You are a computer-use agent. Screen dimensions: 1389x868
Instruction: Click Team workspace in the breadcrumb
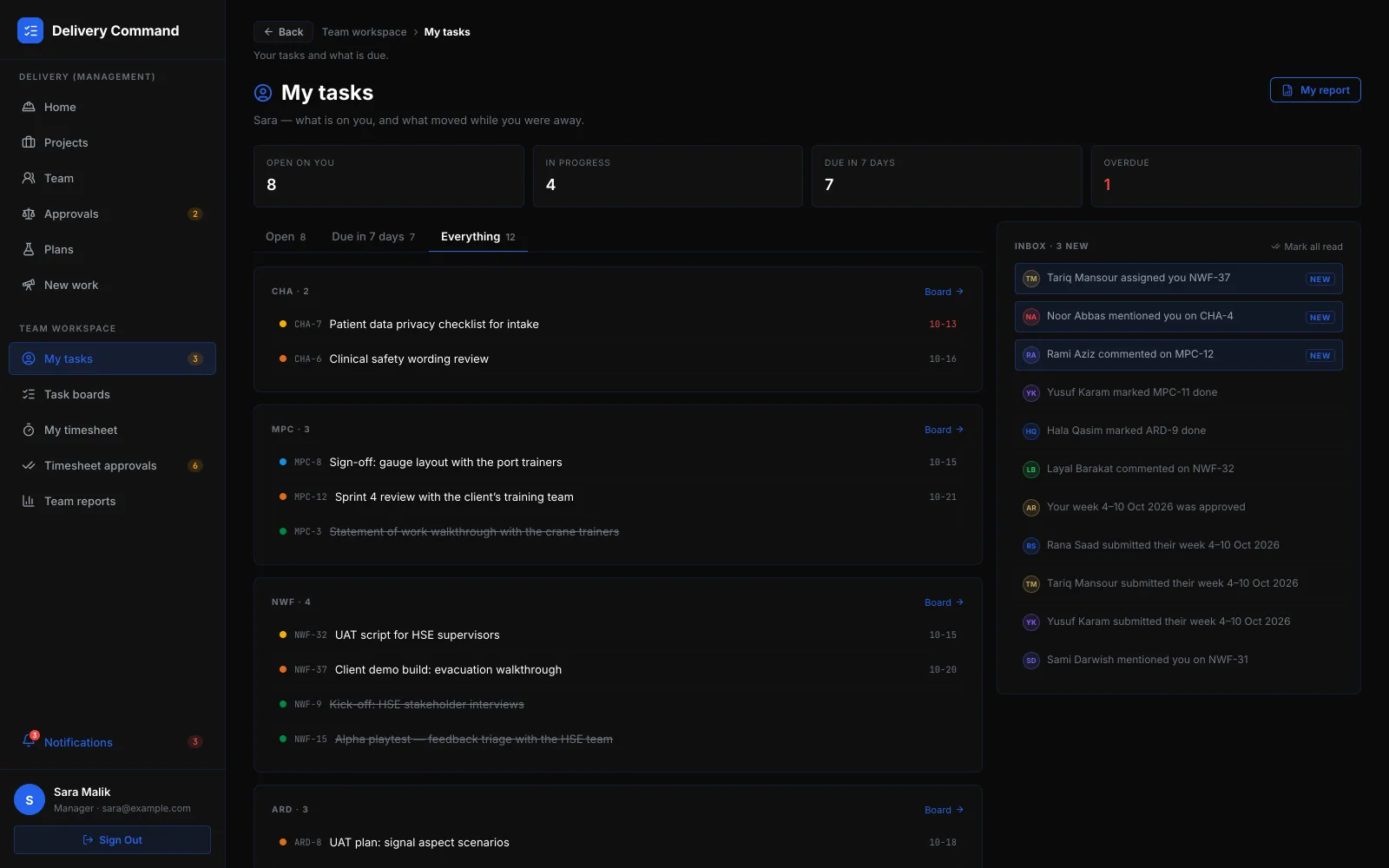(364, 32)
